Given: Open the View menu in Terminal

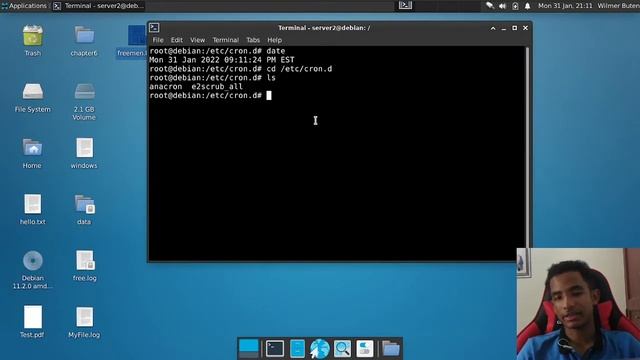Looking at the screenshot, I should coord(198,40).
